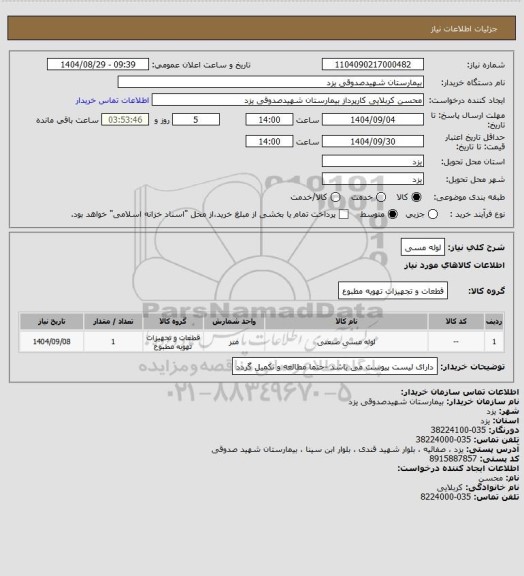
Task: Click the family name value کربلایی
Action: click(449, 487)
